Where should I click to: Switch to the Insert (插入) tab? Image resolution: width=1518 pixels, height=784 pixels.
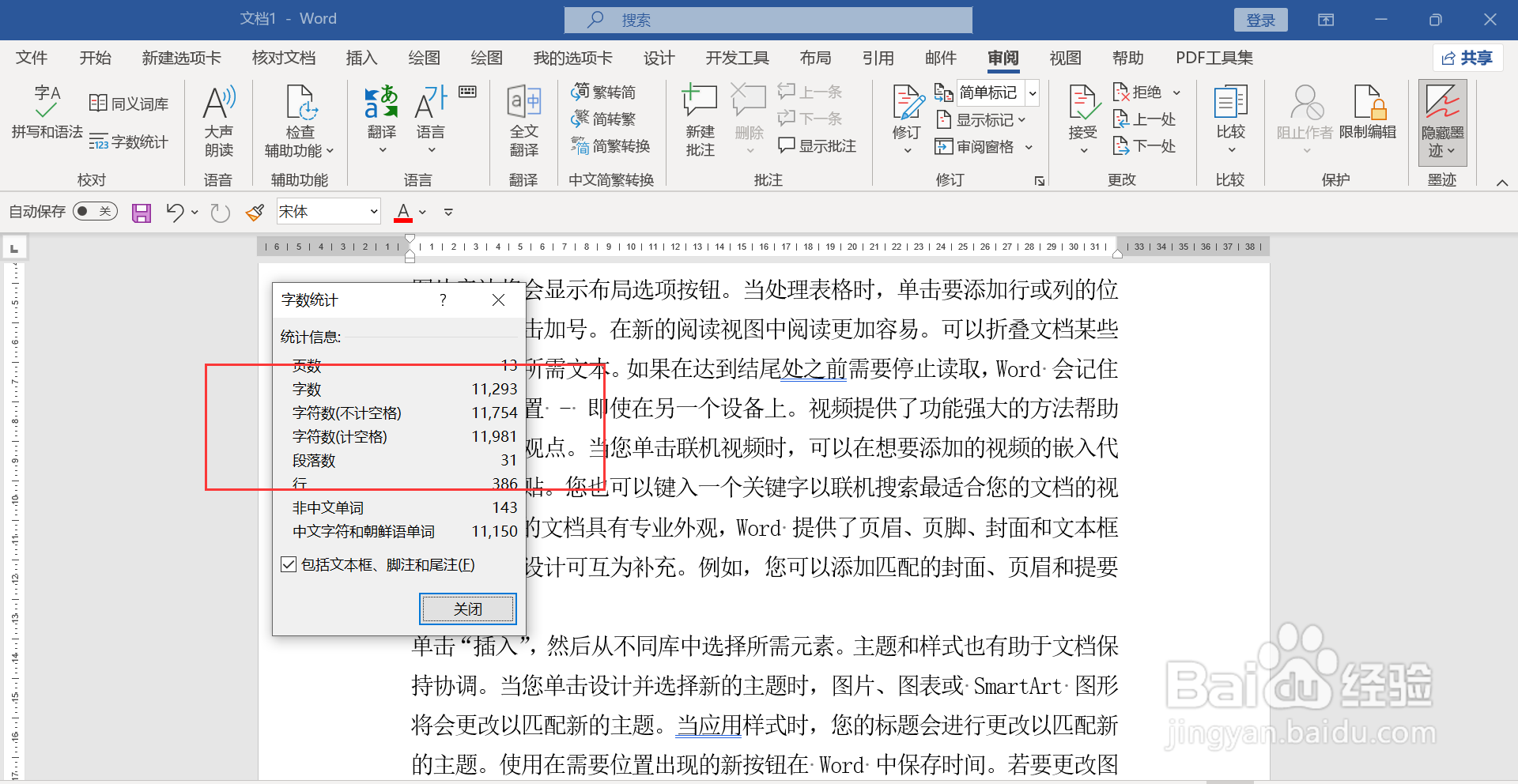[x=361, y=58]
